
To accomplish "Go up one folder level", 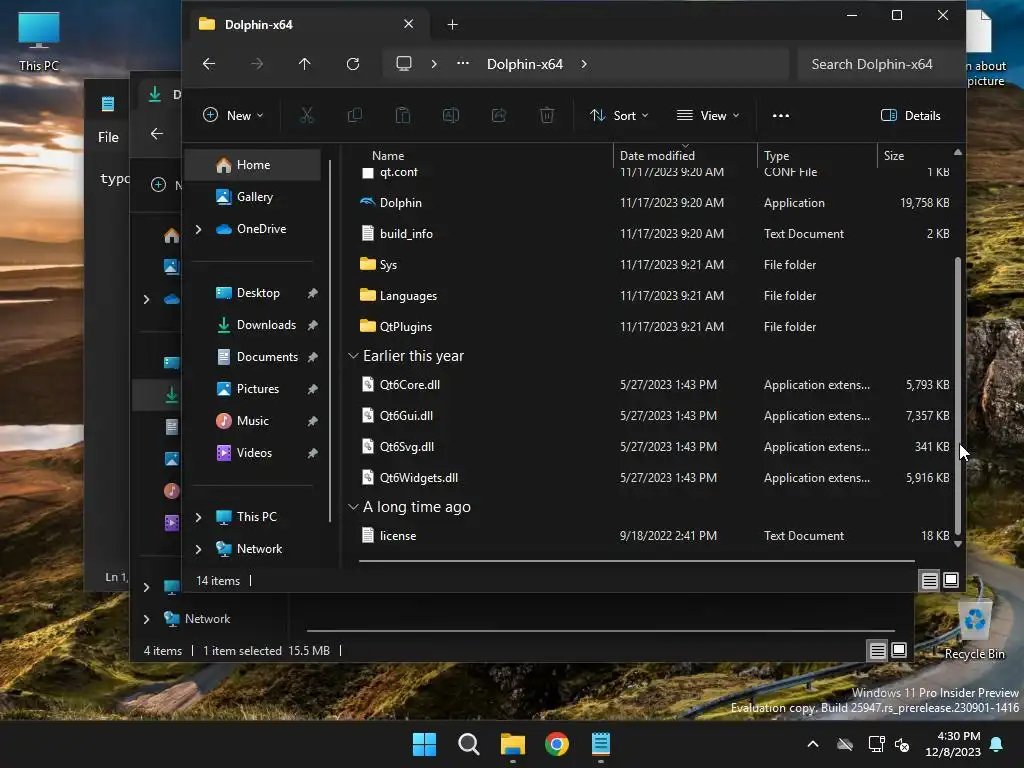I will tap(304, 64).
